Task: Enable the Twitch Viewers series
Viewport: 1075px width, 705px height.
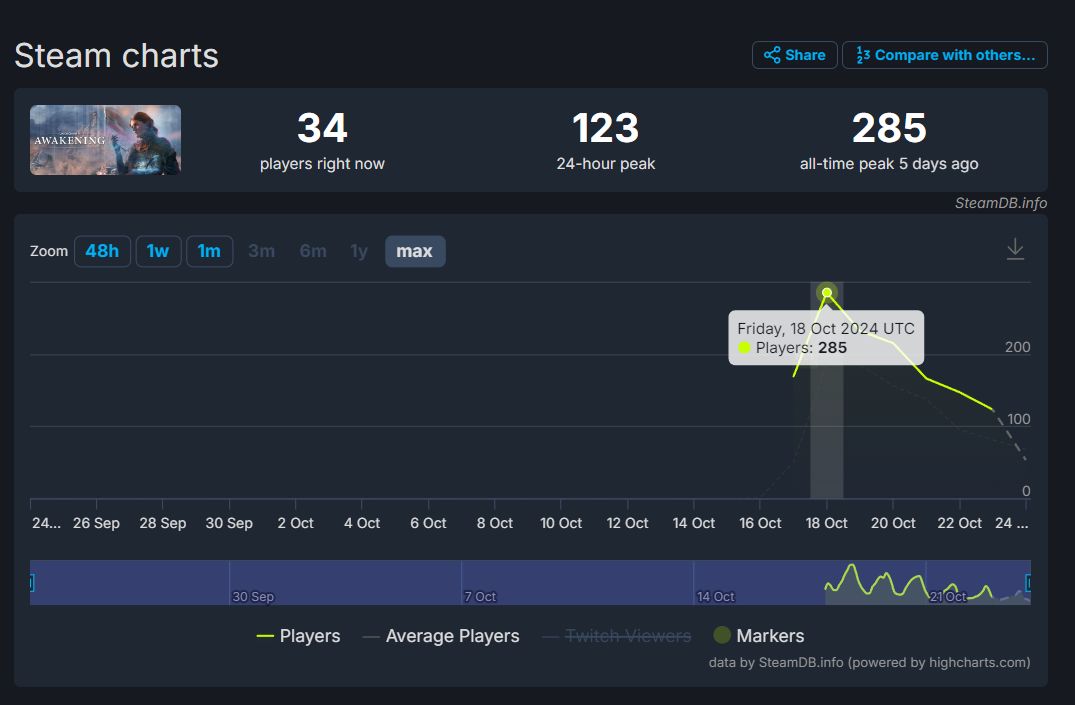Action: 616,636
